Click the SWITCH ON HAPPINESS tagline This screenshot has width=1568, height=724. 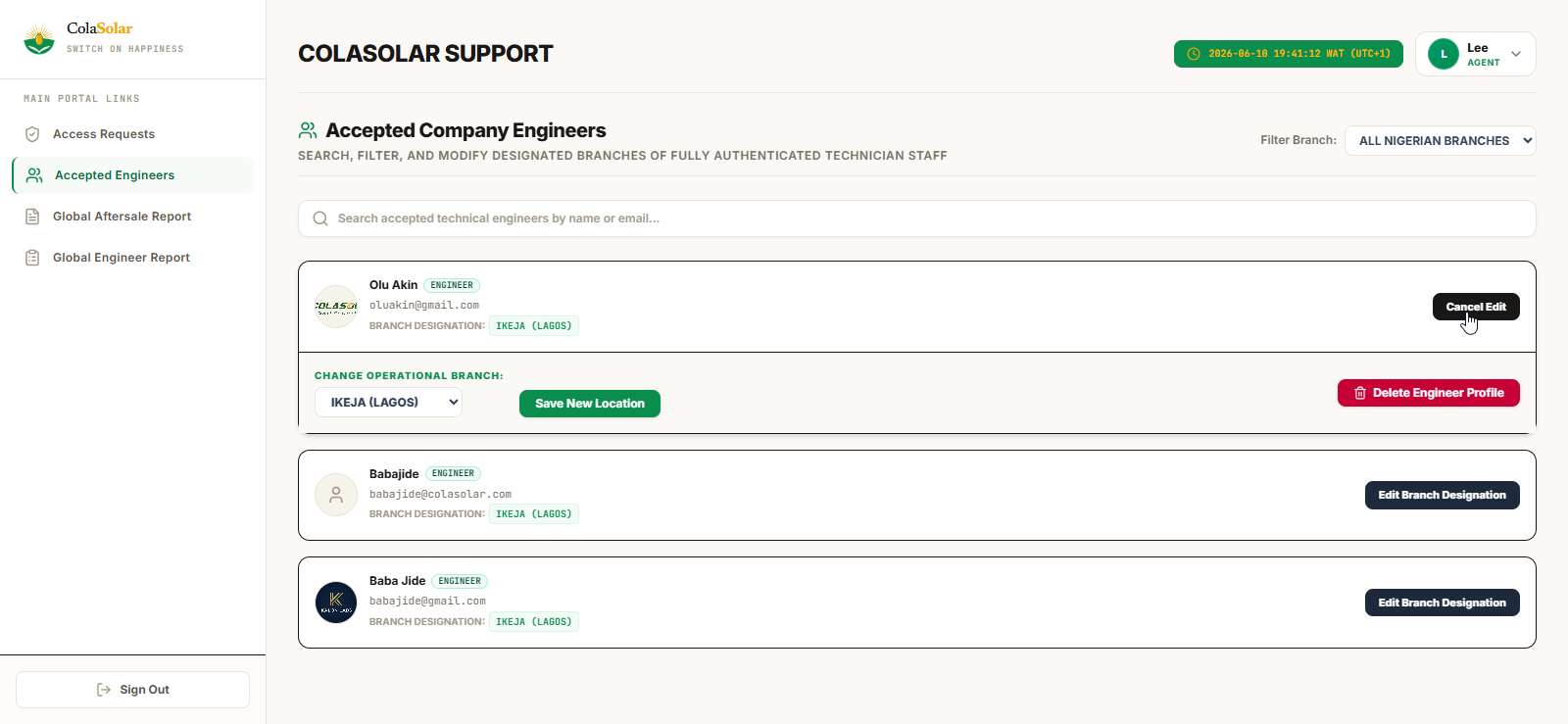point(125,49)
